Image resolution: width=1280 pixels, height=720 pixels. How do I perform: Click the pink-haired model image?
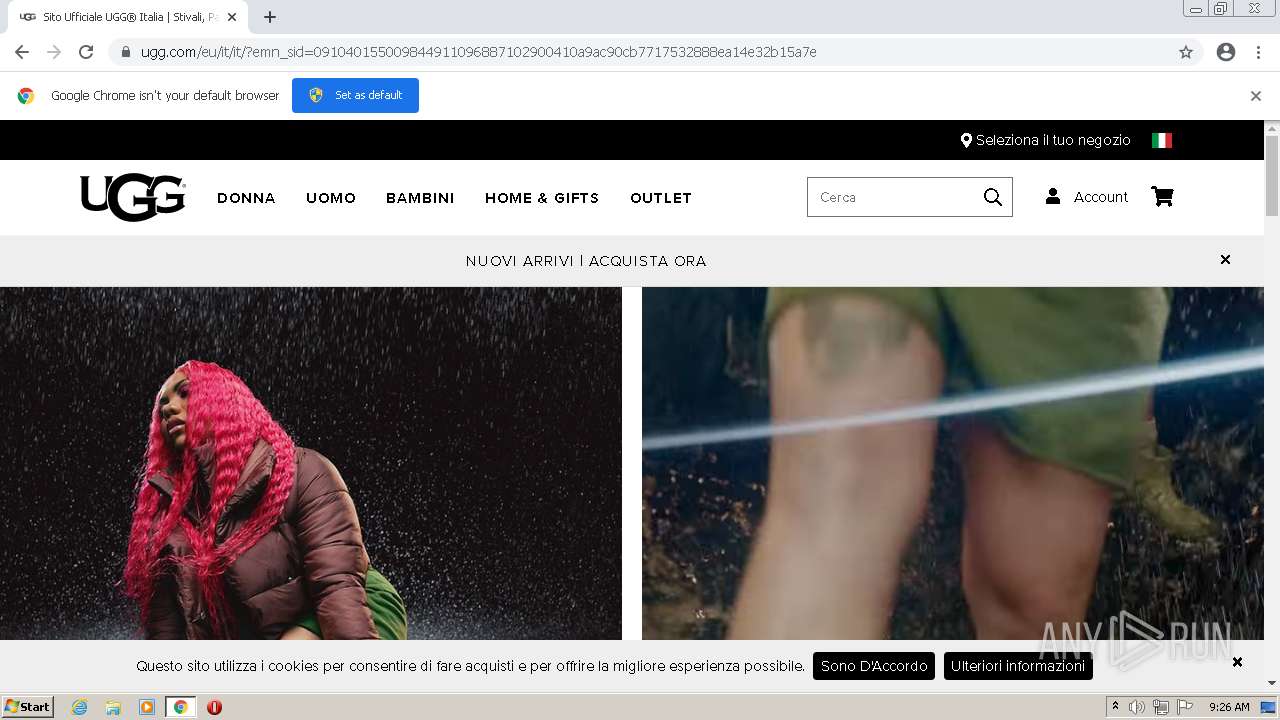pos(311,463)
